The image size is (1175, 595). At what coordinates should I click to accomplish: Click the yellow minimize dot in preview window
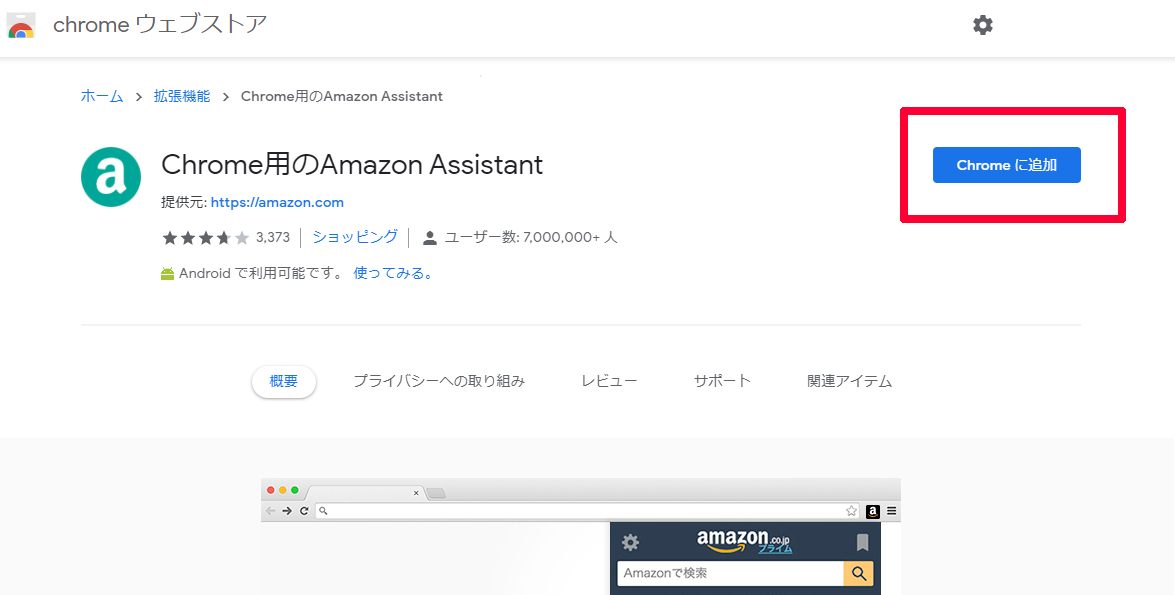pyautogui.click(x=283, y=490)
